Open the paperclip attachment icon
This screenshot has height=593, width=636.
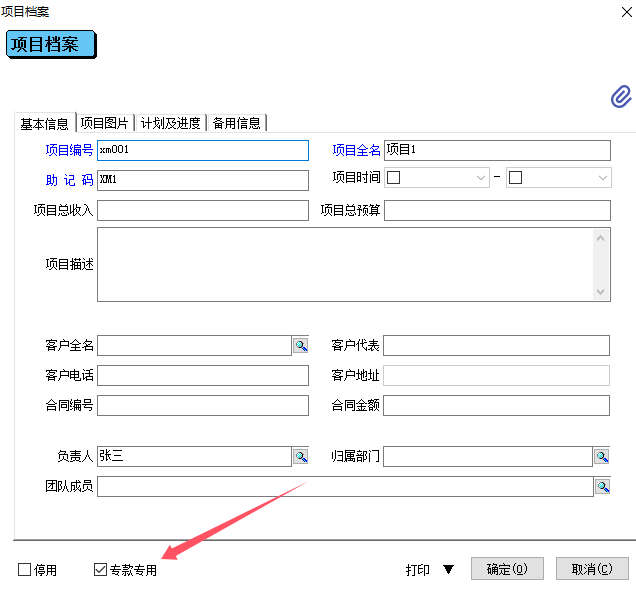tap(621, 97)
